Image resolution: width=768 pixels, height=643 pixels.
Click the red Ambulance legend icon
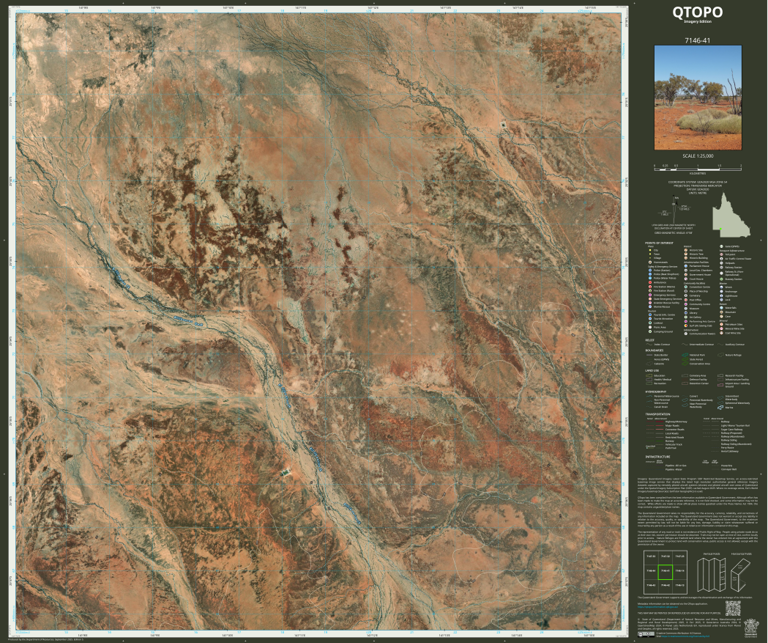[x=650, y=283]
